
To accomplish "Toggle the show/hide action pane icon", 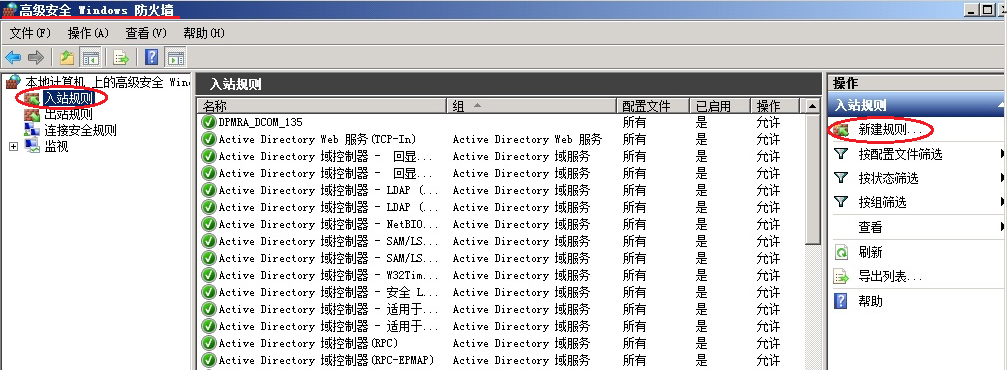I will [175, 58].
